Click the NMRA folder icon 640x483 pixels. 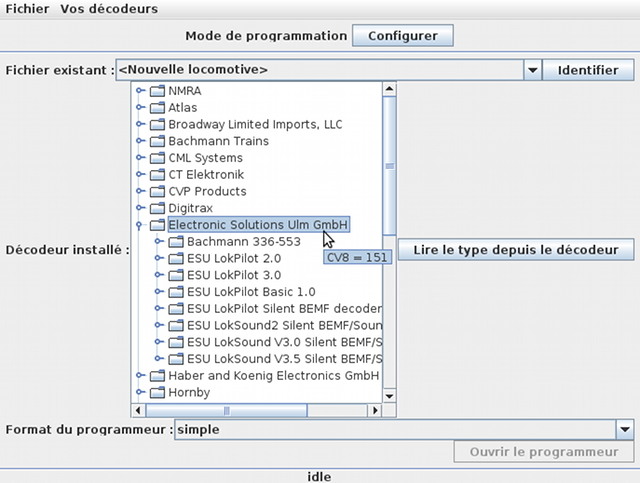pyautogui.click(x=157, y=91)
